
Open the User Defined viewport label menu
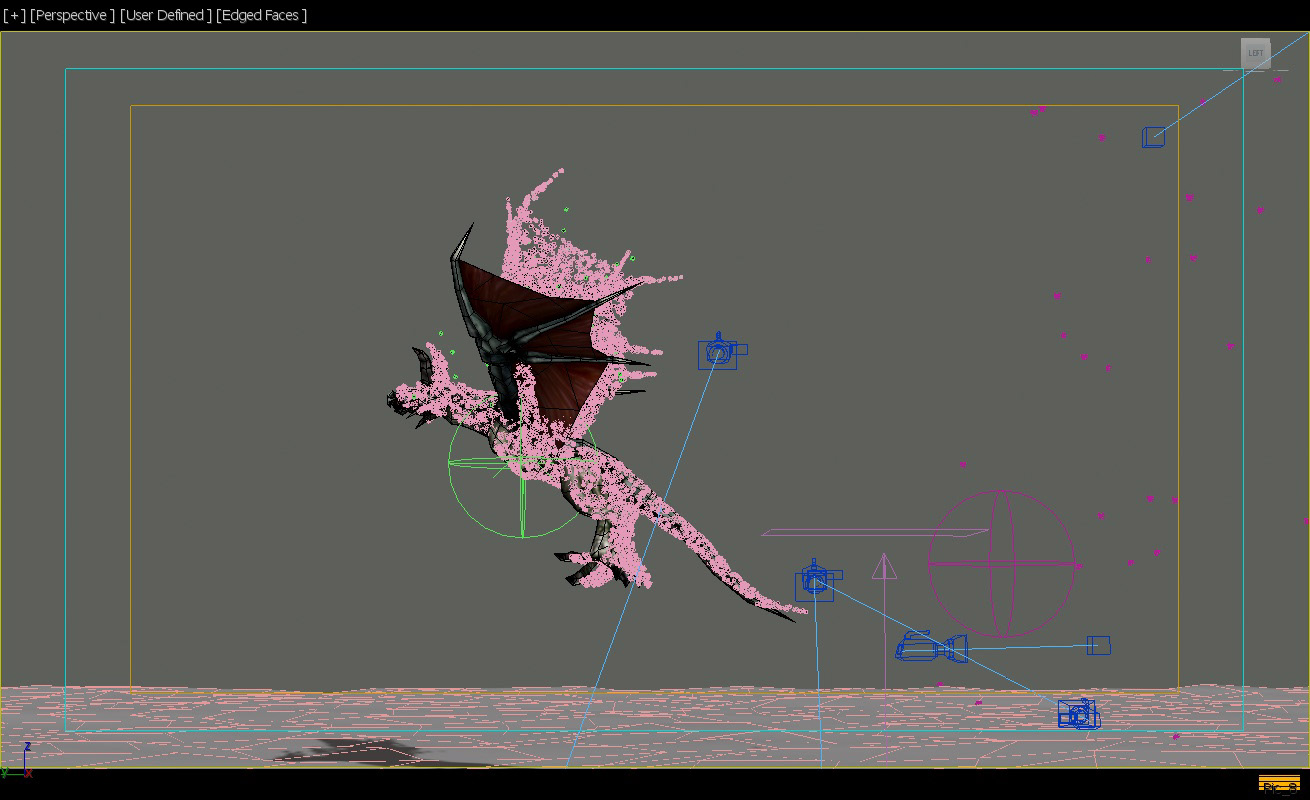click(166, 15)
